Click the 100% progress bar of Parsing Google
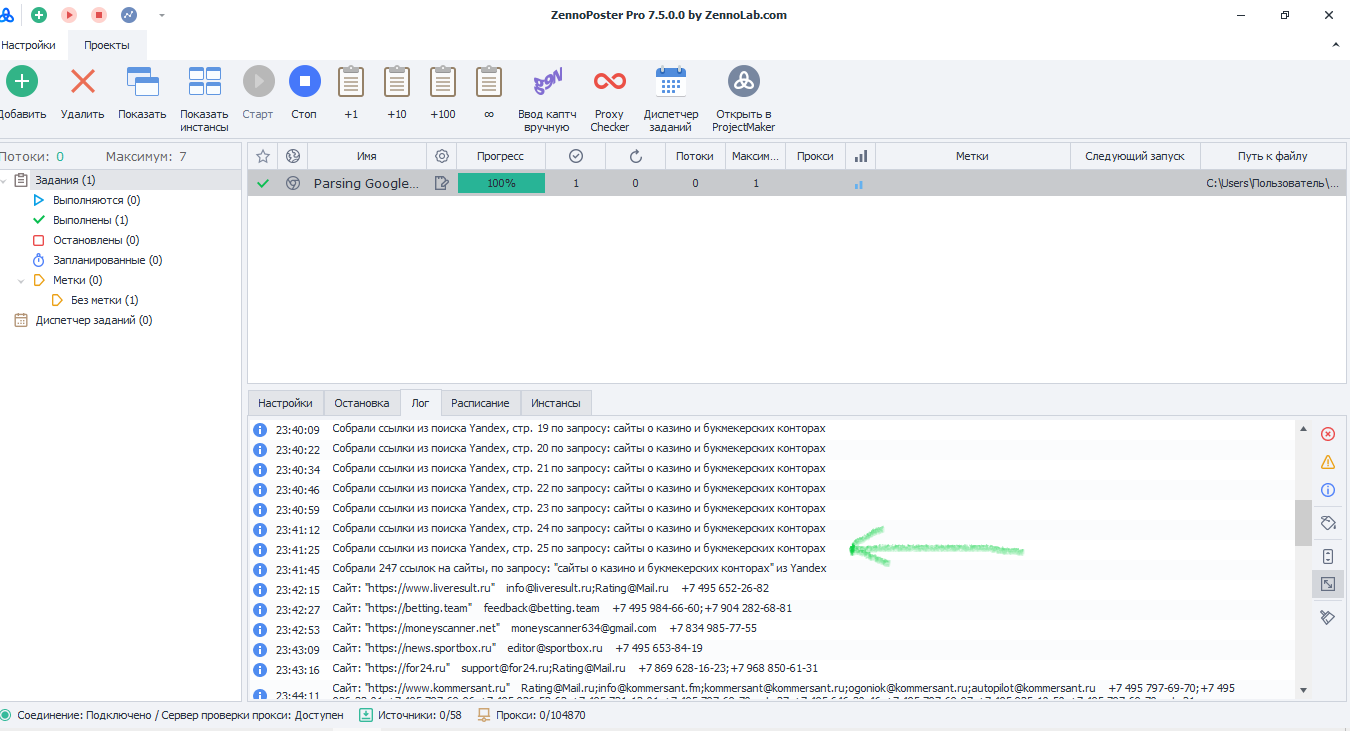Image resolution: width=1350 pixels, height=731 pixels. point(501,183)
